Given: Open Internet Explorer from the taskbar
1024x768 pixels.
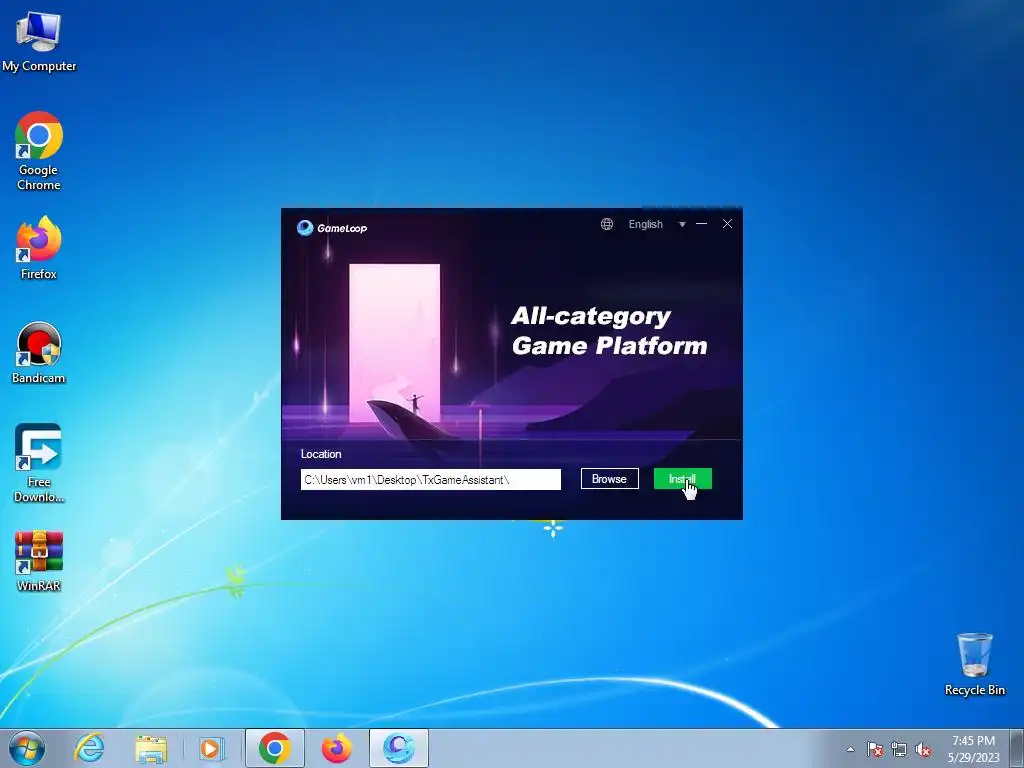Looking at the screenshot, I should pyautogui.click(x=89, y=748).
